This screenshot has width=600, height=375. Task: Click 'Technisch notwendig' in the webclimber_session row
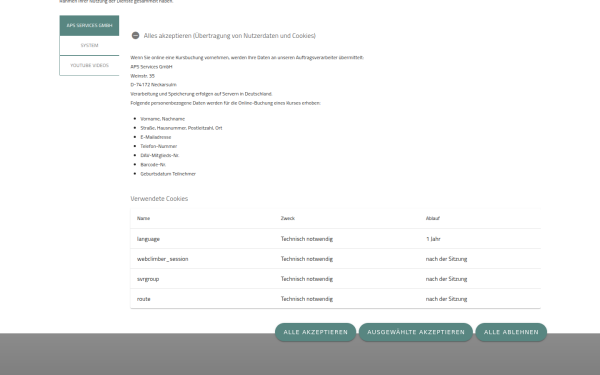click(x=307, y=259)
